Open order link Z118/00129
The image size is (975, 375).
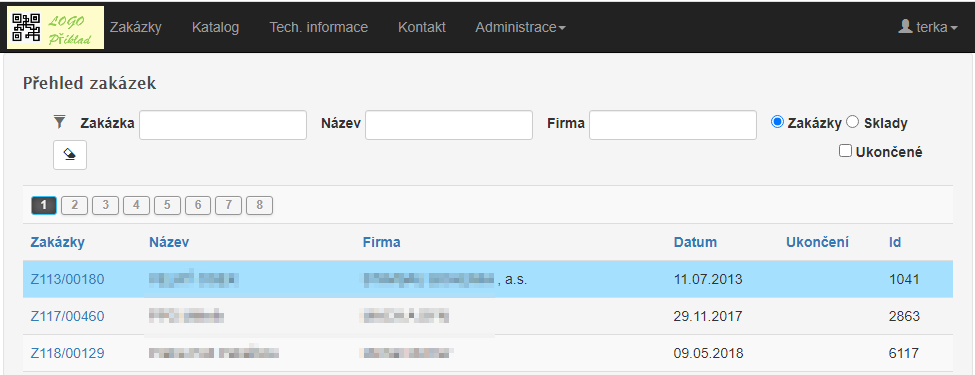(x=67, y=354)
